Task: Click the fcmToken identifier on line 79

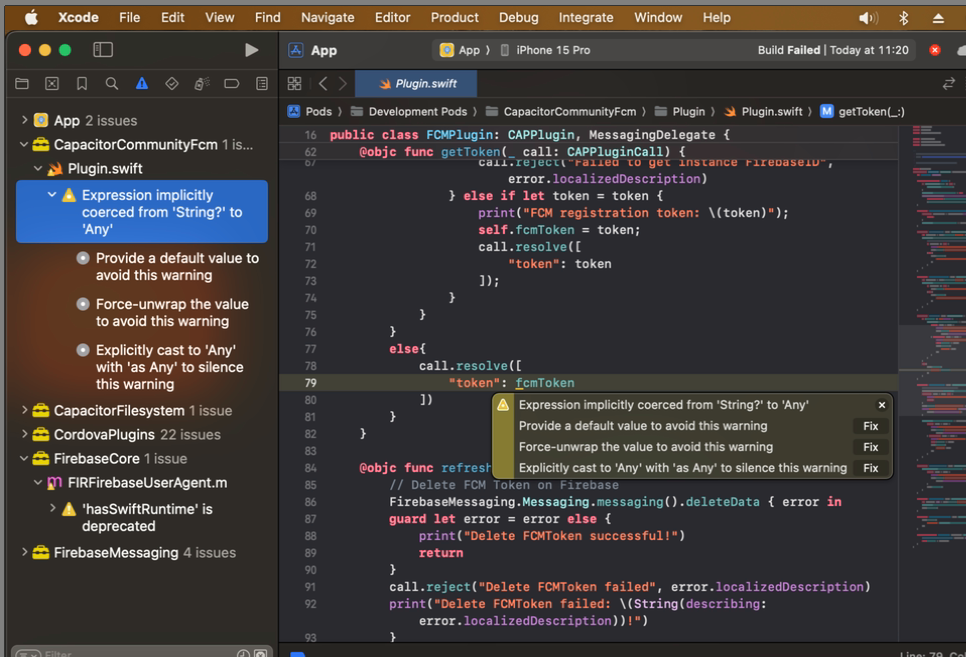Action: pyautogui.click(x=545, y=383)
